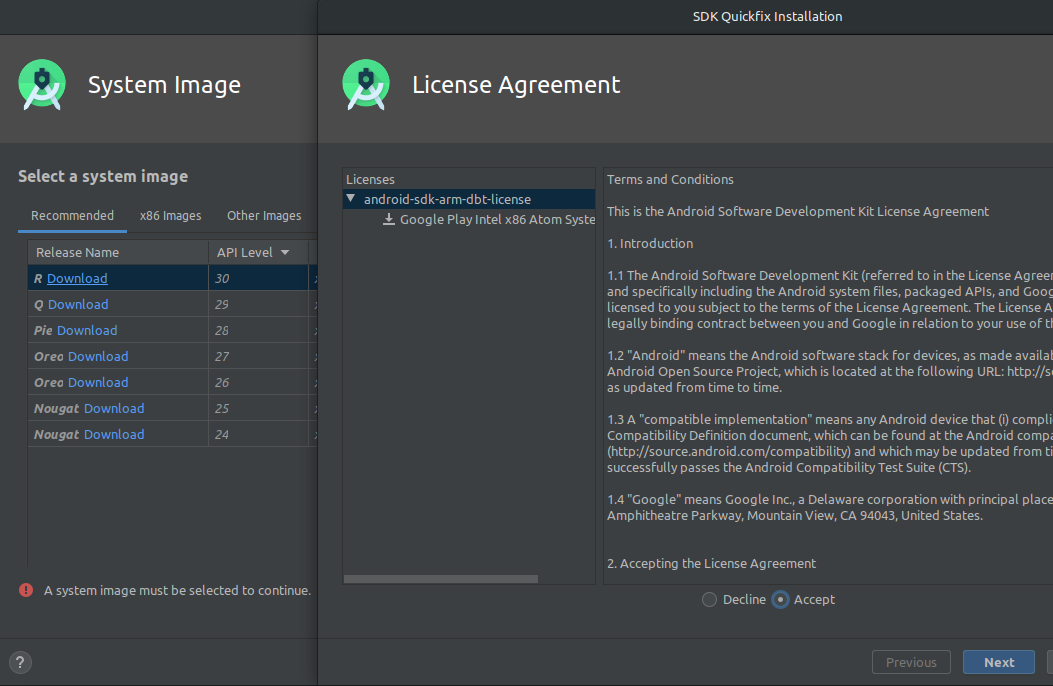Screen dimensions: 1053x686
Task: Click the Download link for Pie
Action: (87, 330)
